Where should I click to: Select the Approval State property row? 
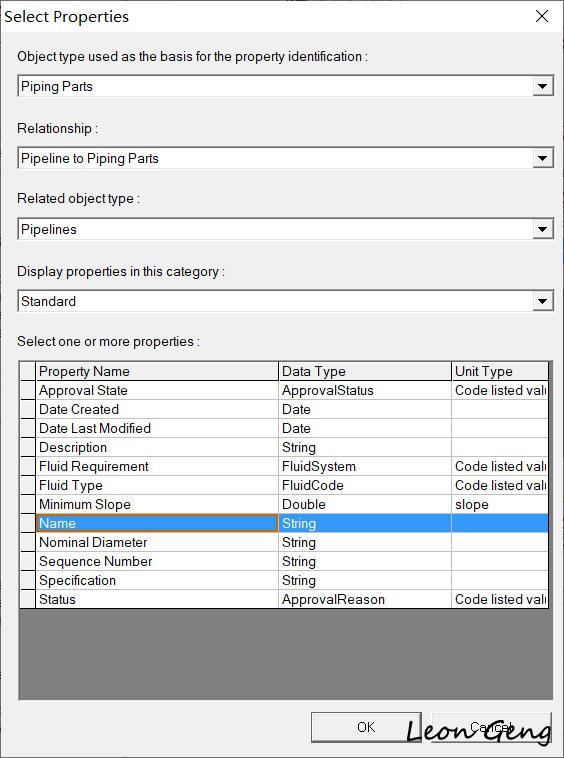[284, 390]
